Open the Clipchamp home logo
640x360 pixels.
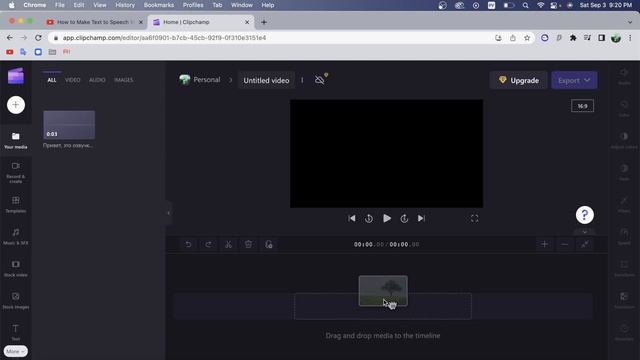tap(16, 76)
